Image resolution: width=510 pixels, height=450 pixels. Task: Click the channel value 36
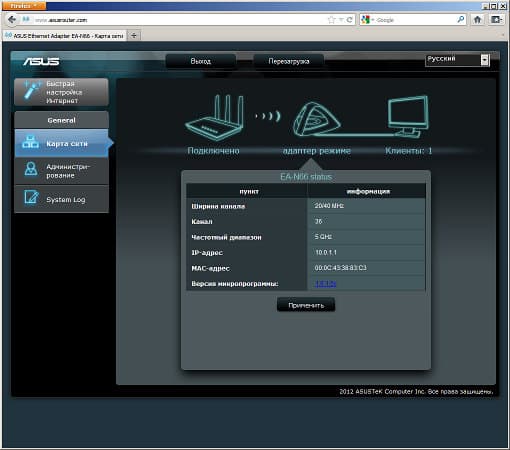point(318,221)
